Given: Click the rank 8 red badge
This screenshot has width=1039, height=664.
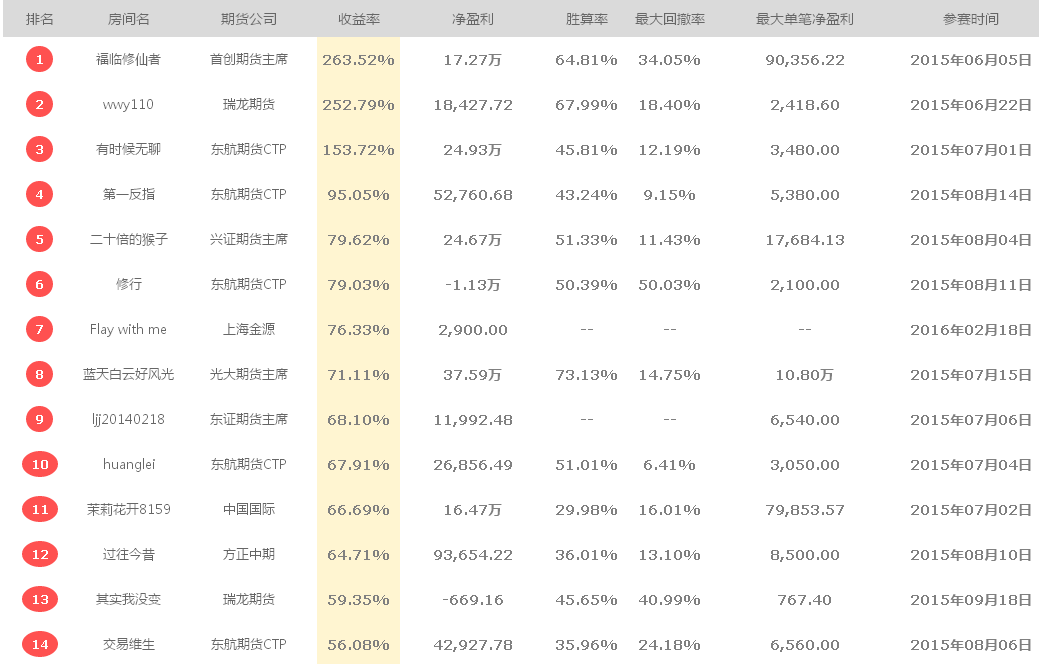Looking at the screenshot, I should 39,374.
